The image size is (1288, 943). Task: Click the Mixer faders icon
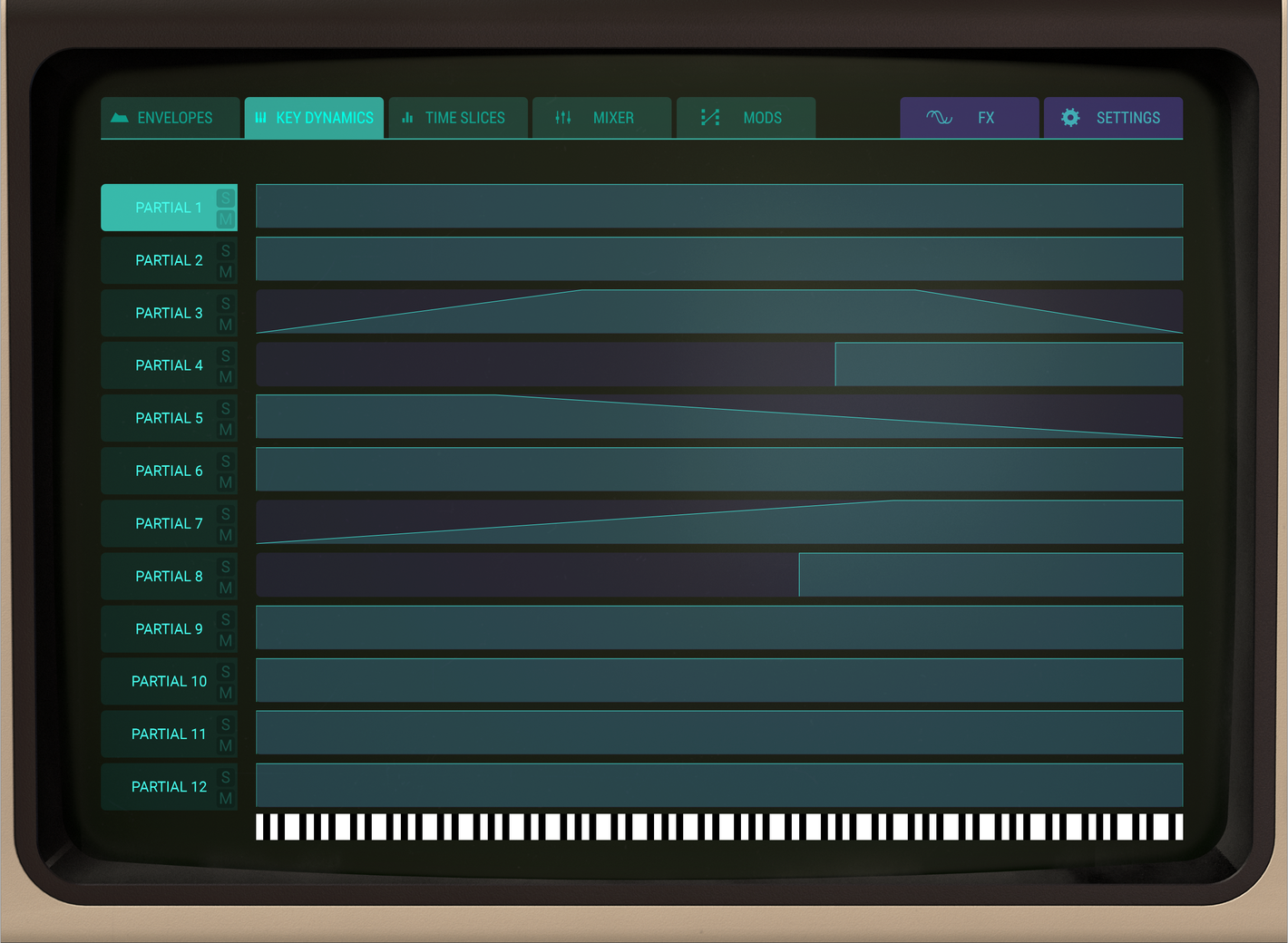561,117
